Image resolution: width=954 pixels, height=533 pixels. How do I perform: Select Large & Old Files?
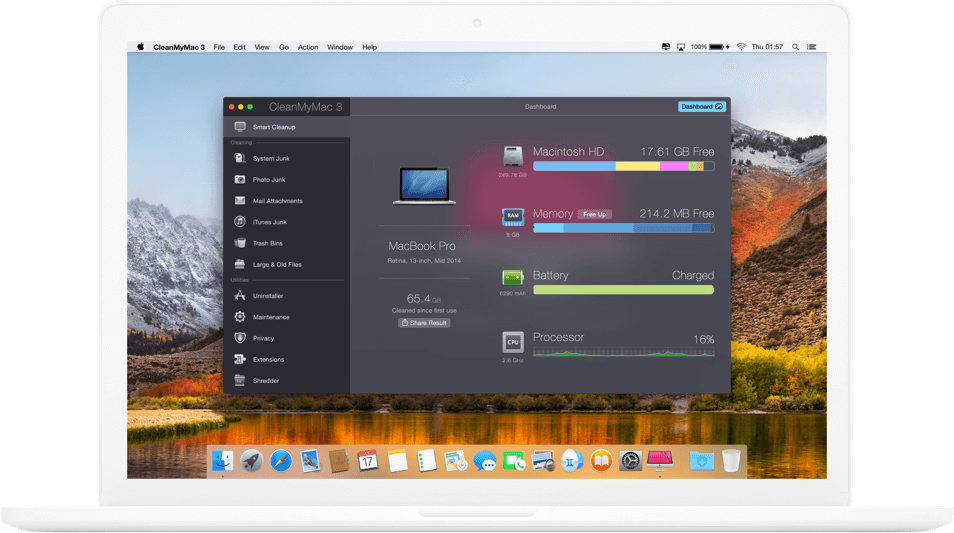pos(276,265)
